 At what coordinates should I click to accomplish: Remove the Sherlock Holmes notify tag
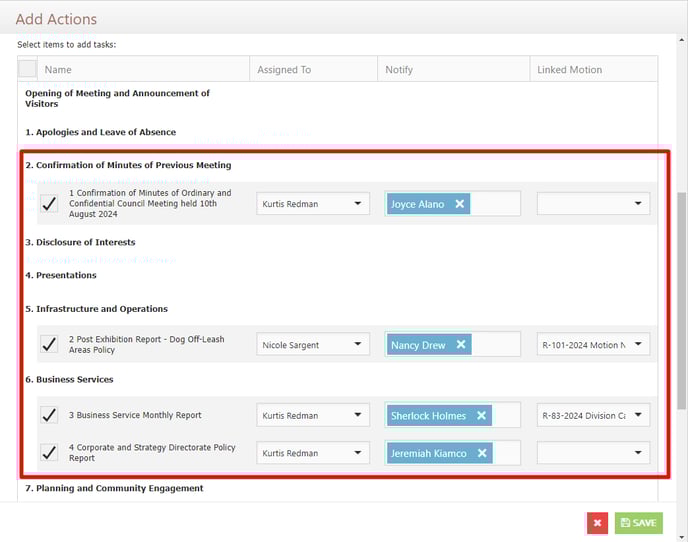pos(481,415)
